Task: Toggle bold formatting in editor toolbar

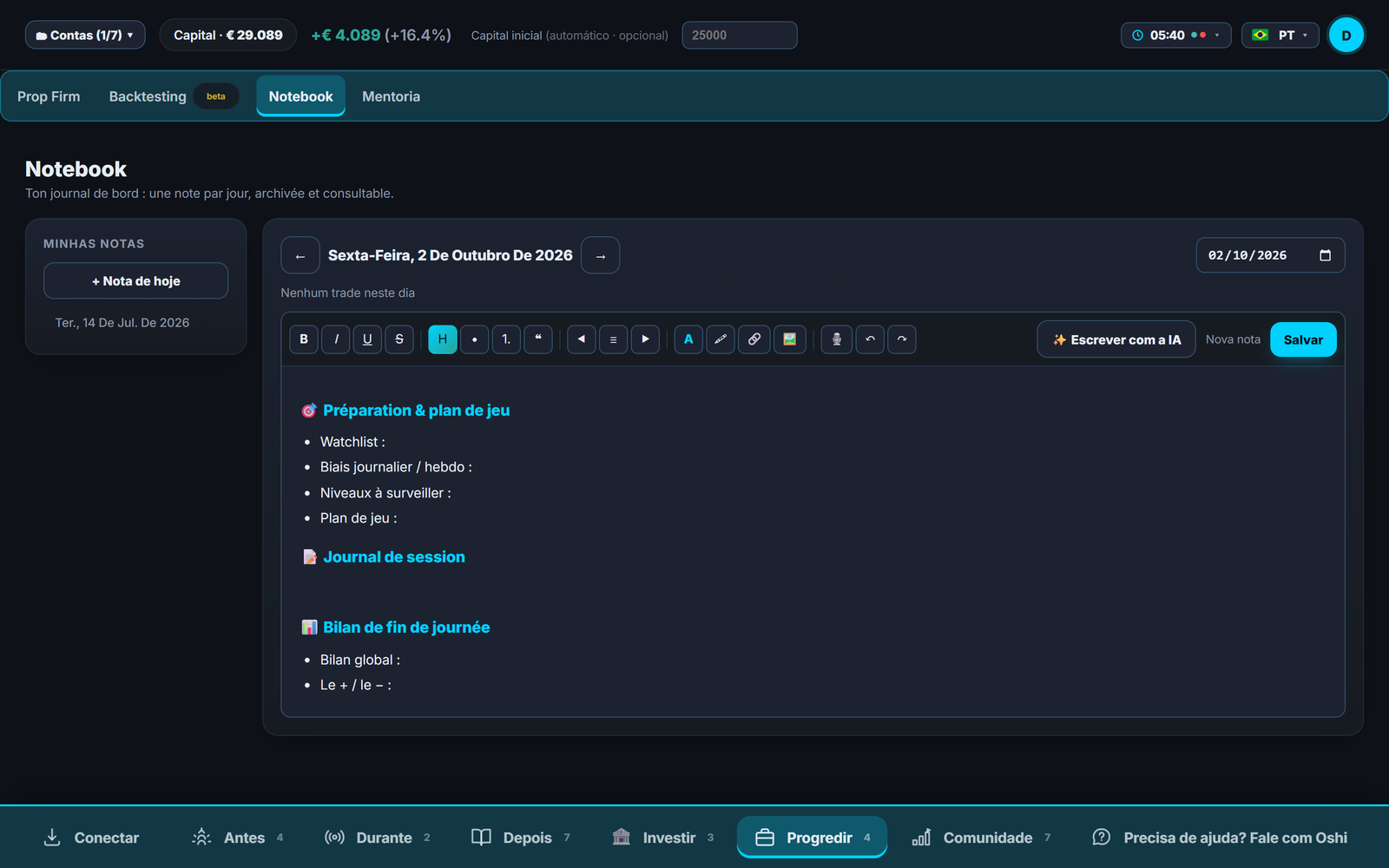Action: coord(304,339)
